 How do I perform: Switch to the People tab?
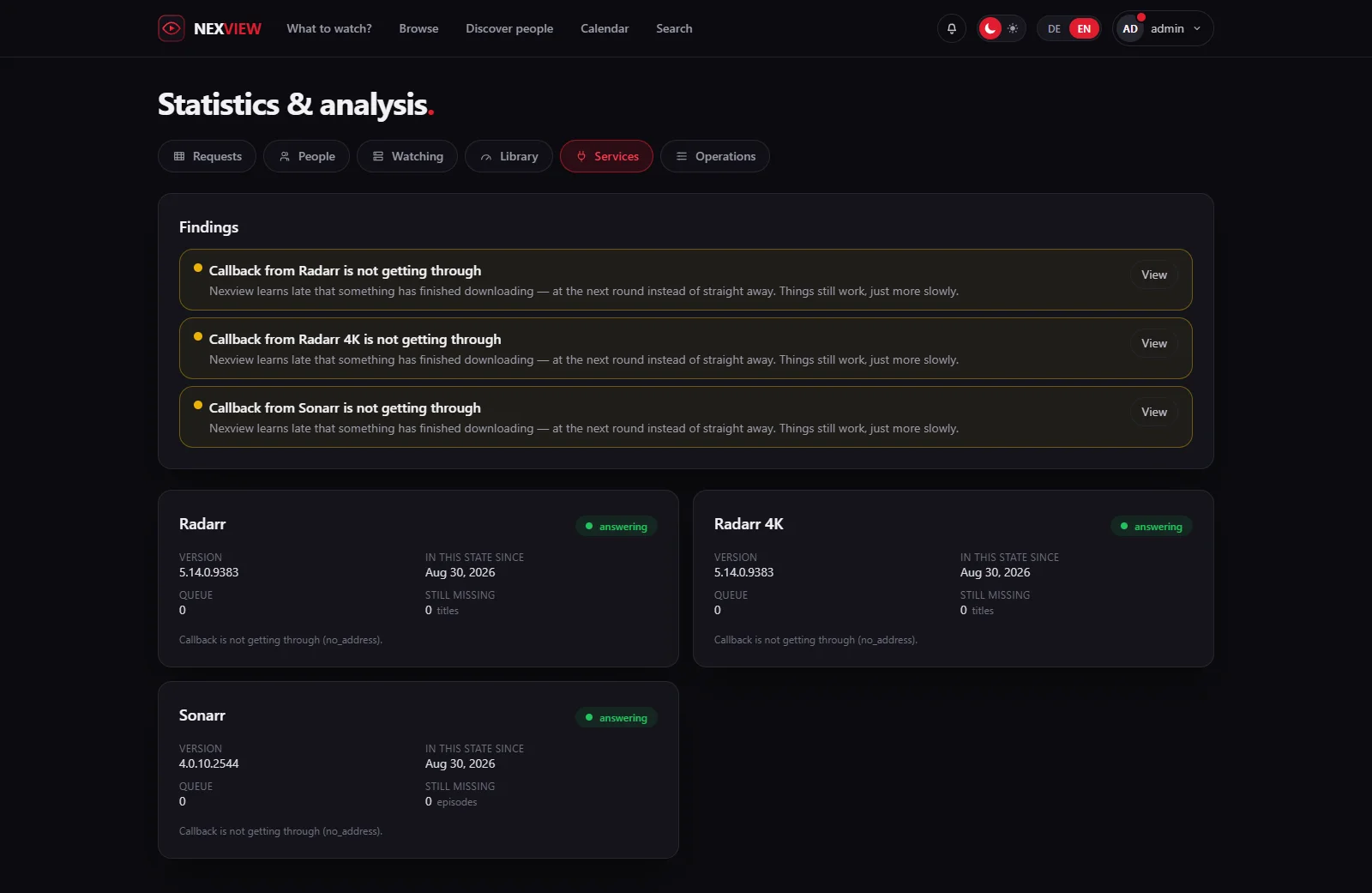point(306,156)
